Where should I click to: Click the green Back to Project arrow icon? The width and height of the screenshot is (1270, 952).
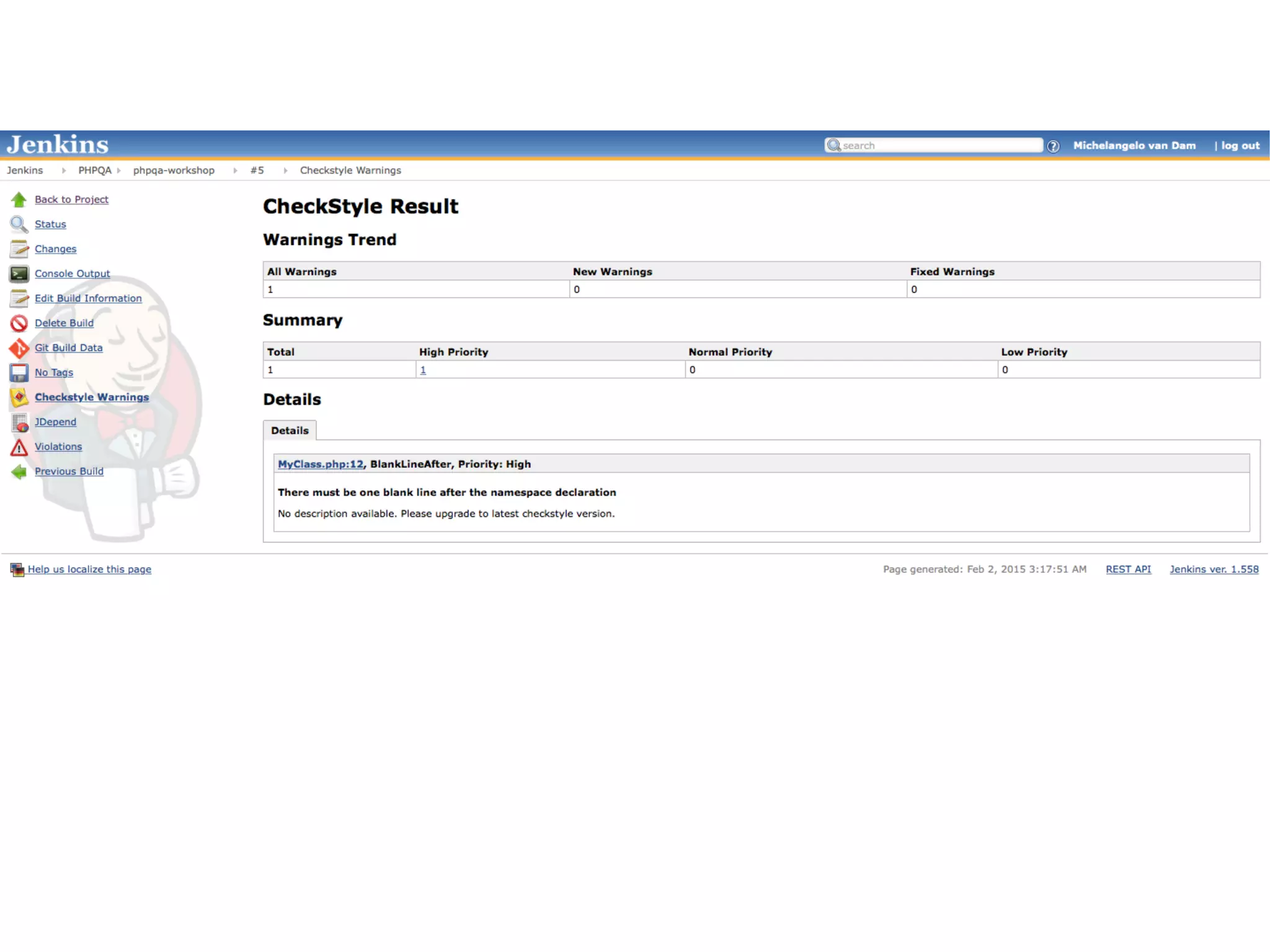coord(19,200)
